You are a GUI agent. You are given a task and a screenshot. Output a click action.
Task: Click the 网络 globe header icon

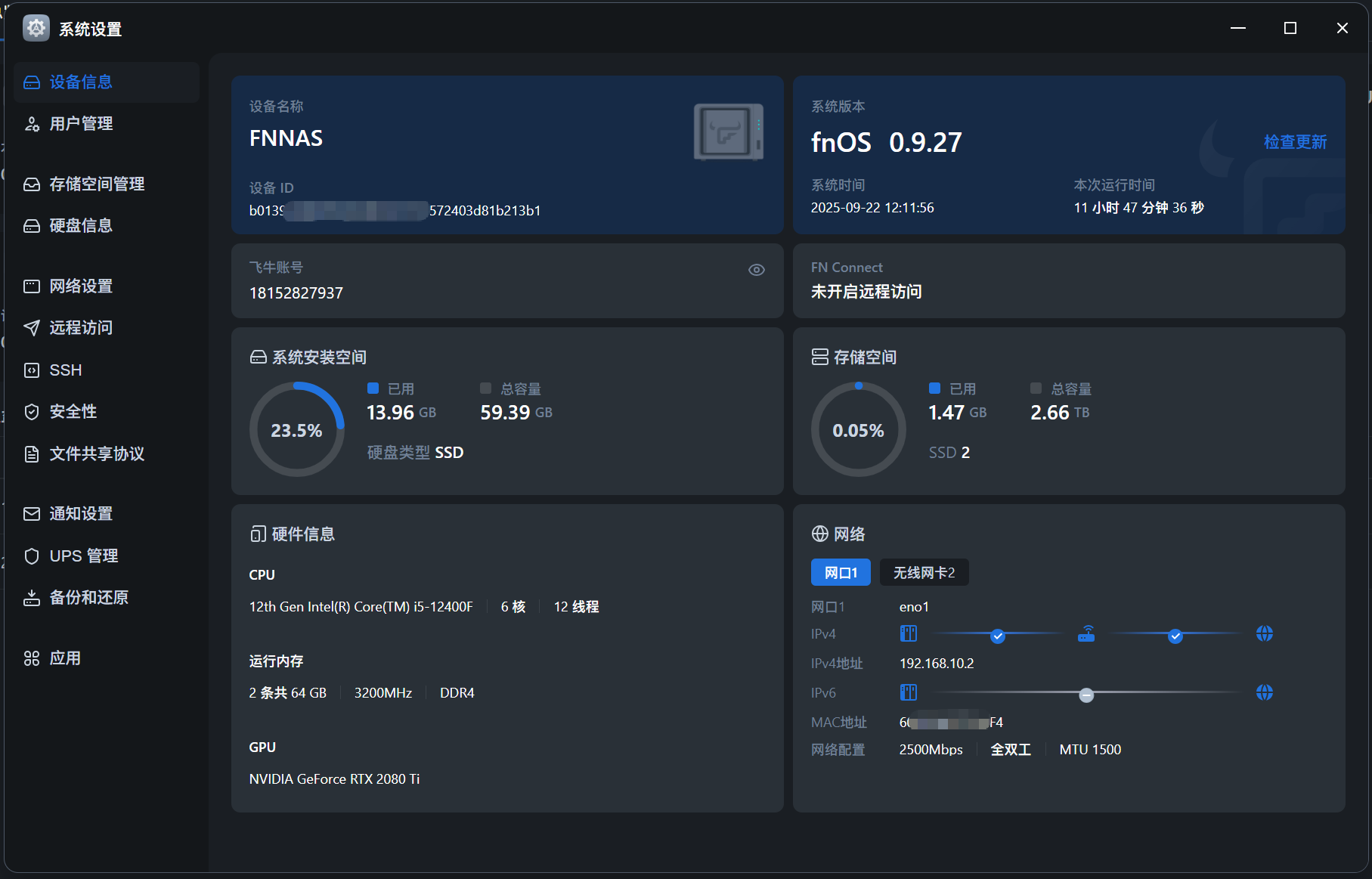coord(820,534)
